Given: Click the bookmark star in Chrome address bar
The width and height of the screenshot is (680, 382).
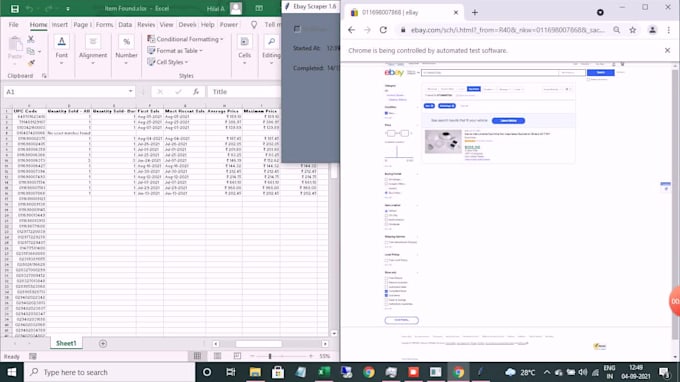Looking at the screenshot, I should [633, 30].
